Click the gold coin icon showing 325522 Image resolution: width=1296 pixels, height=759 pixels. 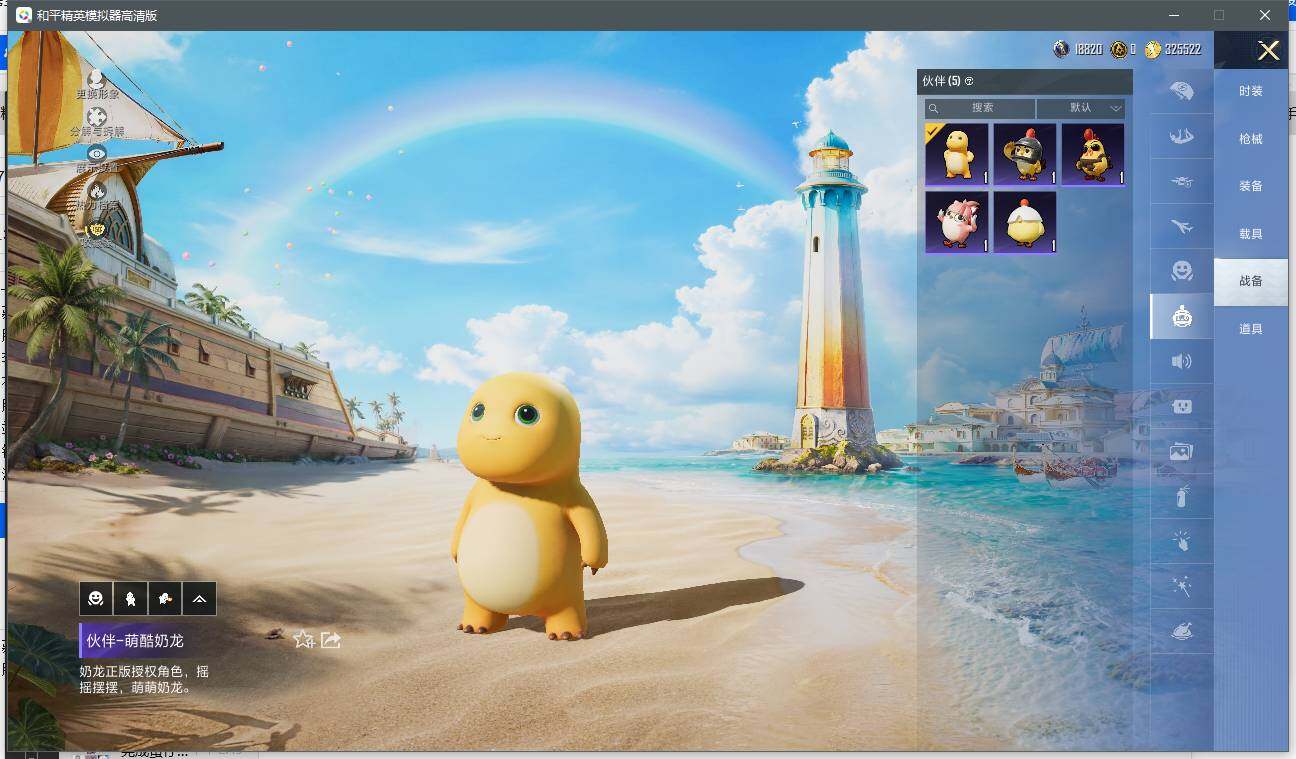click(1153, 49)
